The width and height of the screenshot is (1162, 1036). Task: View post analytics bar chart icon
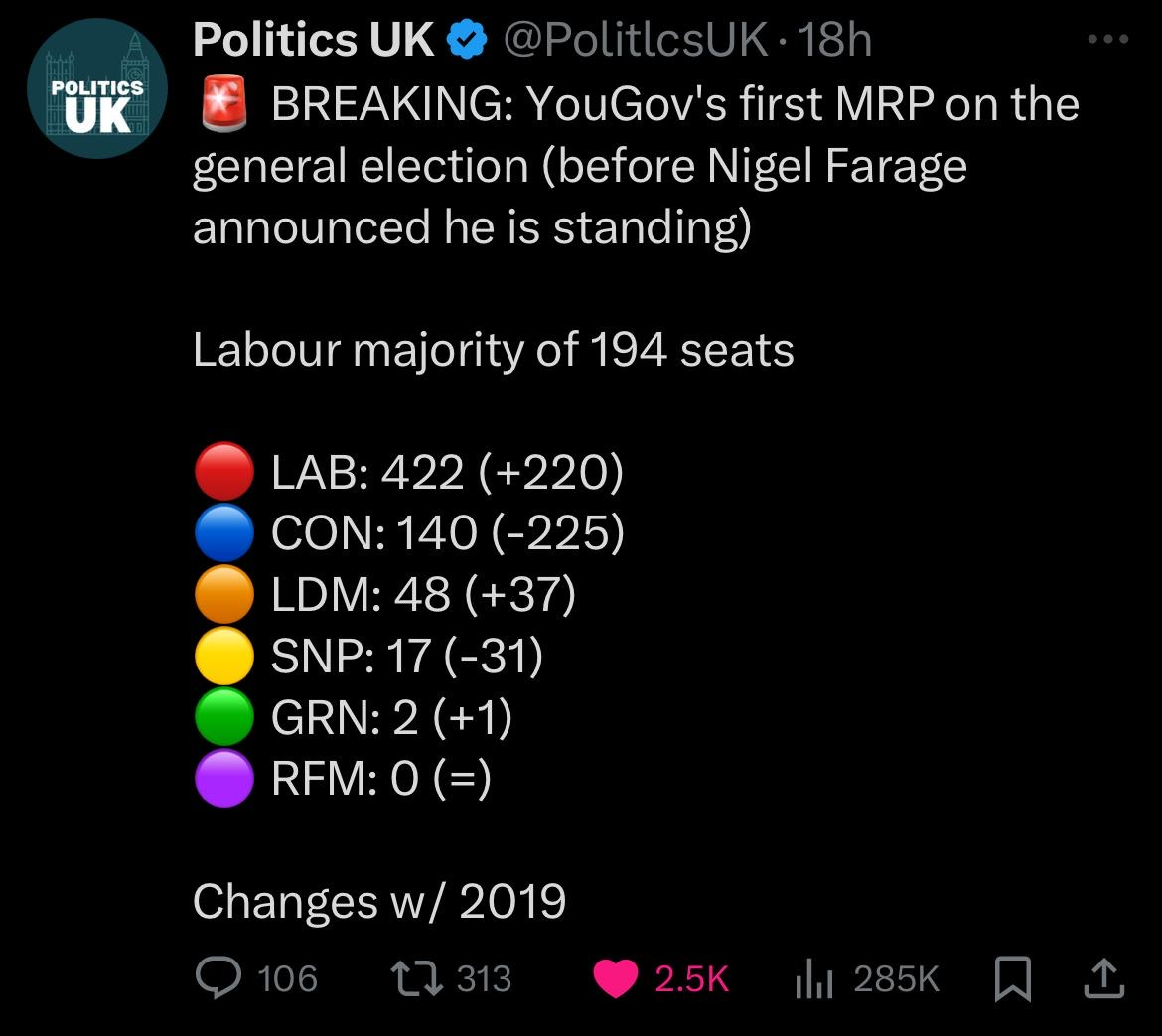pyautogui.click(x=813, y=978)
